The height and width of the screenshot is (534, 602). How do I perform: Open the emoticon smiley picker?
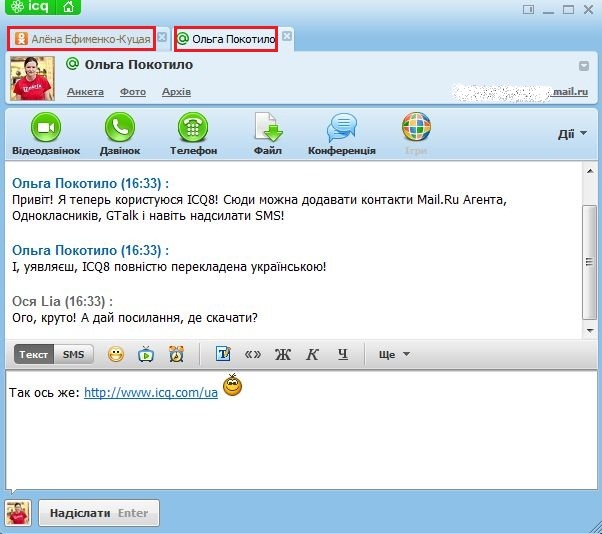[116, 354]
